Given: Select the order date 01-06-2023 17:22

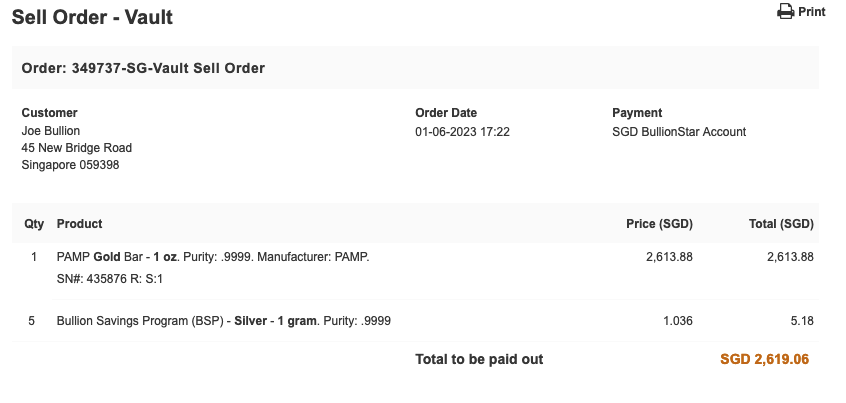Looking at the screenshot, I should point(462,132).
